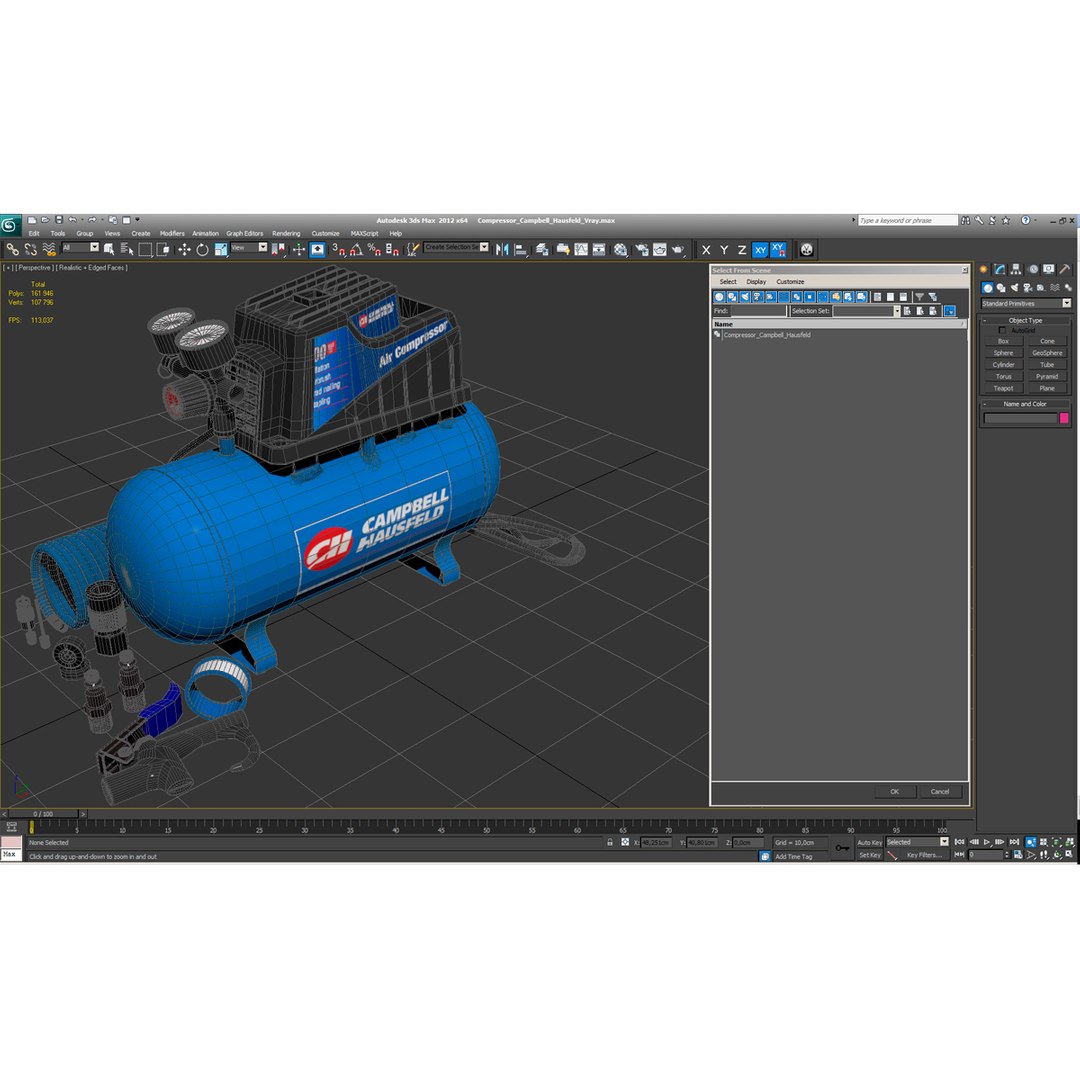Select Compressor_Campbell_Hausfeld in the list

coord(767,335)
